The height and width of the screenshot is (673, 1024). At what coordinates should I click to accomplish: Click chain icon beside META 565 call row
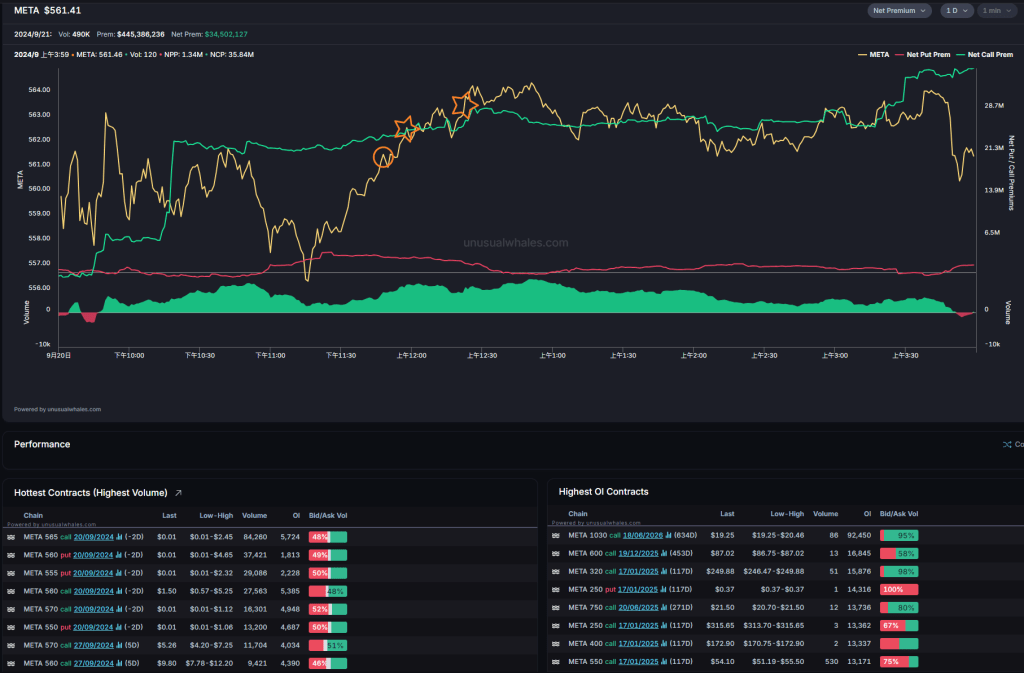click(x=13, y=537)
